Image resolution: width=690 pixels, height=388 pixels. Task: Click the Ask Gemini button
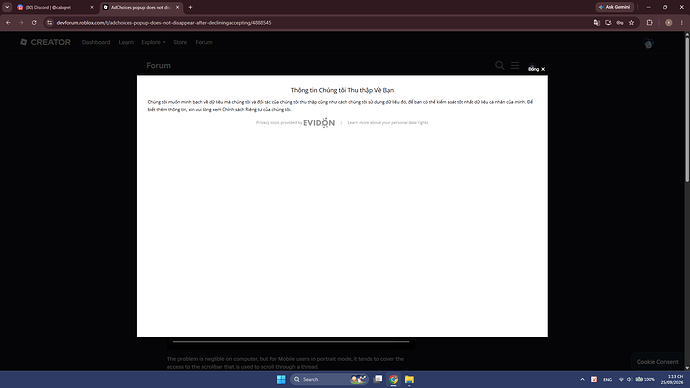[x=615, y=7]
